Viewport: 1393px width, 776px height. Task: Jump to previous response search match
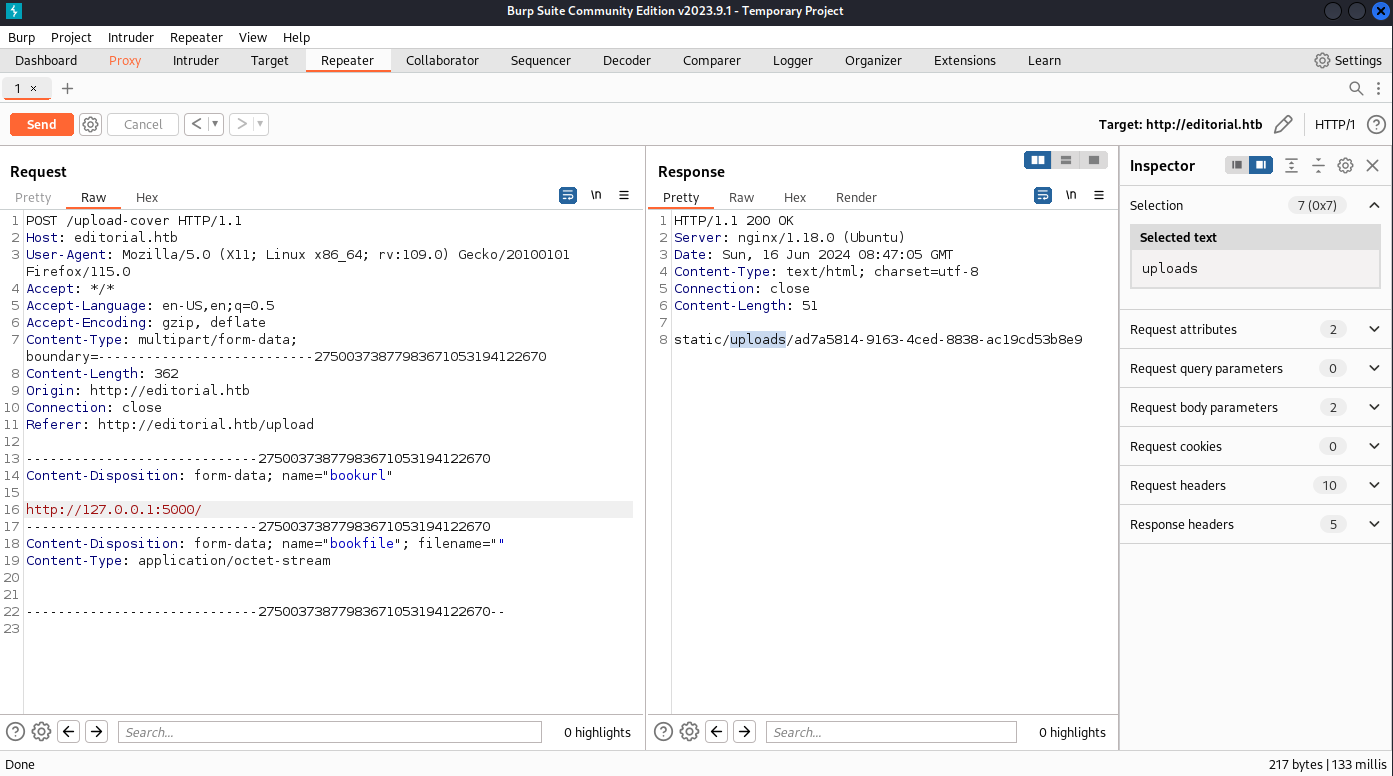click(716, 732)
